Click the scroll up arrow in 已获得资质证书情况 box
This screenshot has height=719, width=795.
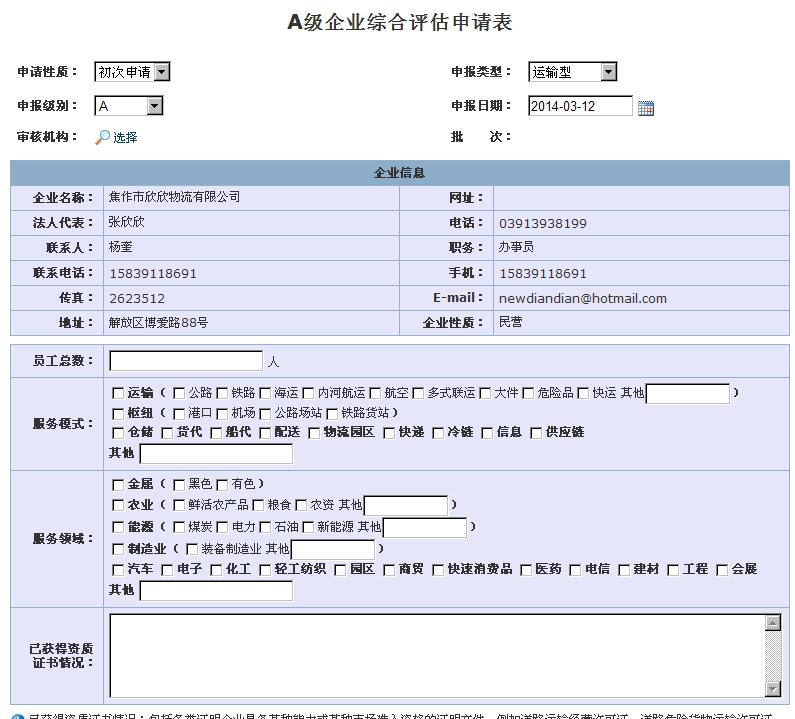click(x=772, y=623)
